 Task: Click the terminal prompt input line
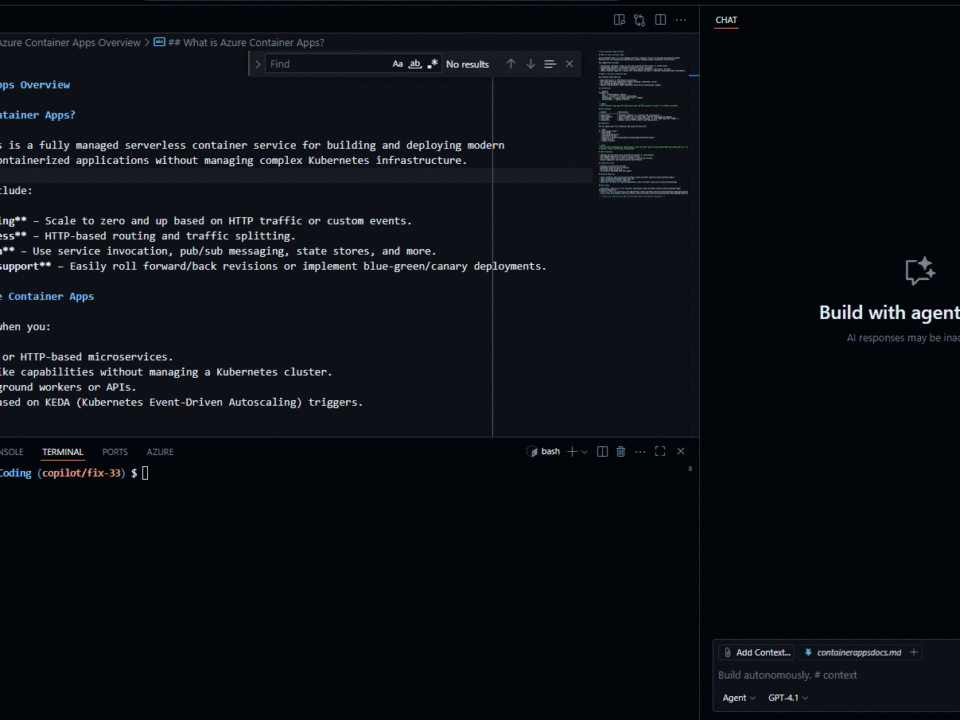tap(145, 473)
